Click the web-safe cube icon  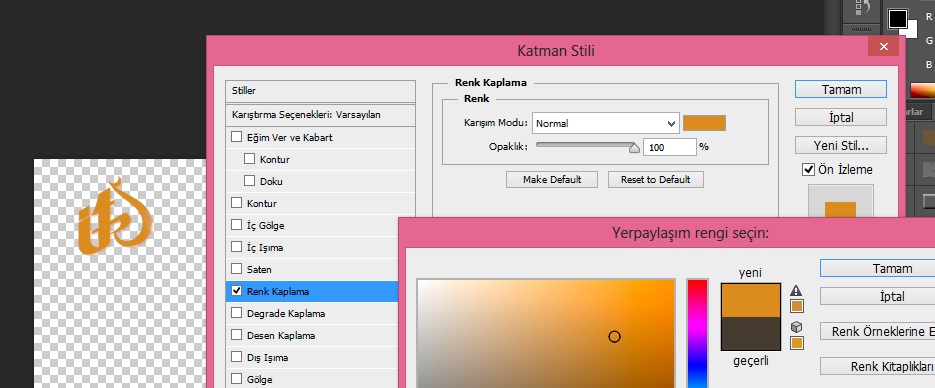[x=797, y=327]
